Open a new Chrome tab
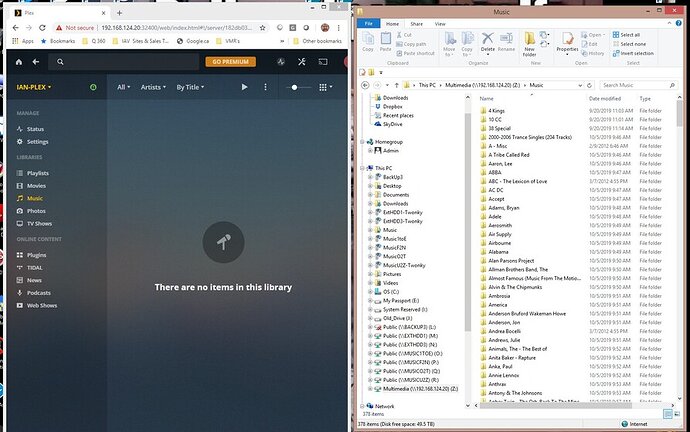 pyautogui.click(x=119, y=13)
